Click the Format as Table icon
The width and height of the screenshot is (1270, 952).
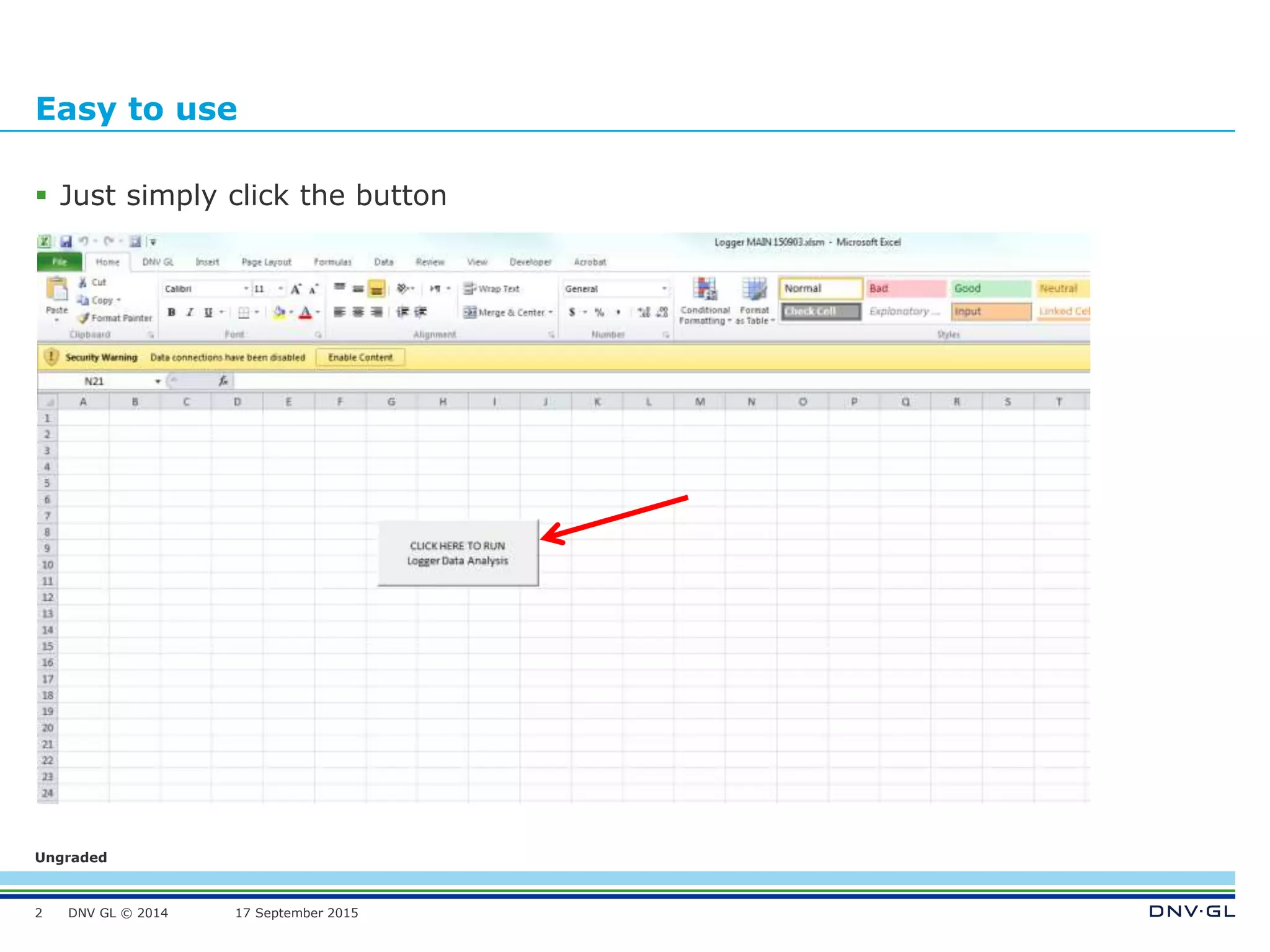[754, 289]
